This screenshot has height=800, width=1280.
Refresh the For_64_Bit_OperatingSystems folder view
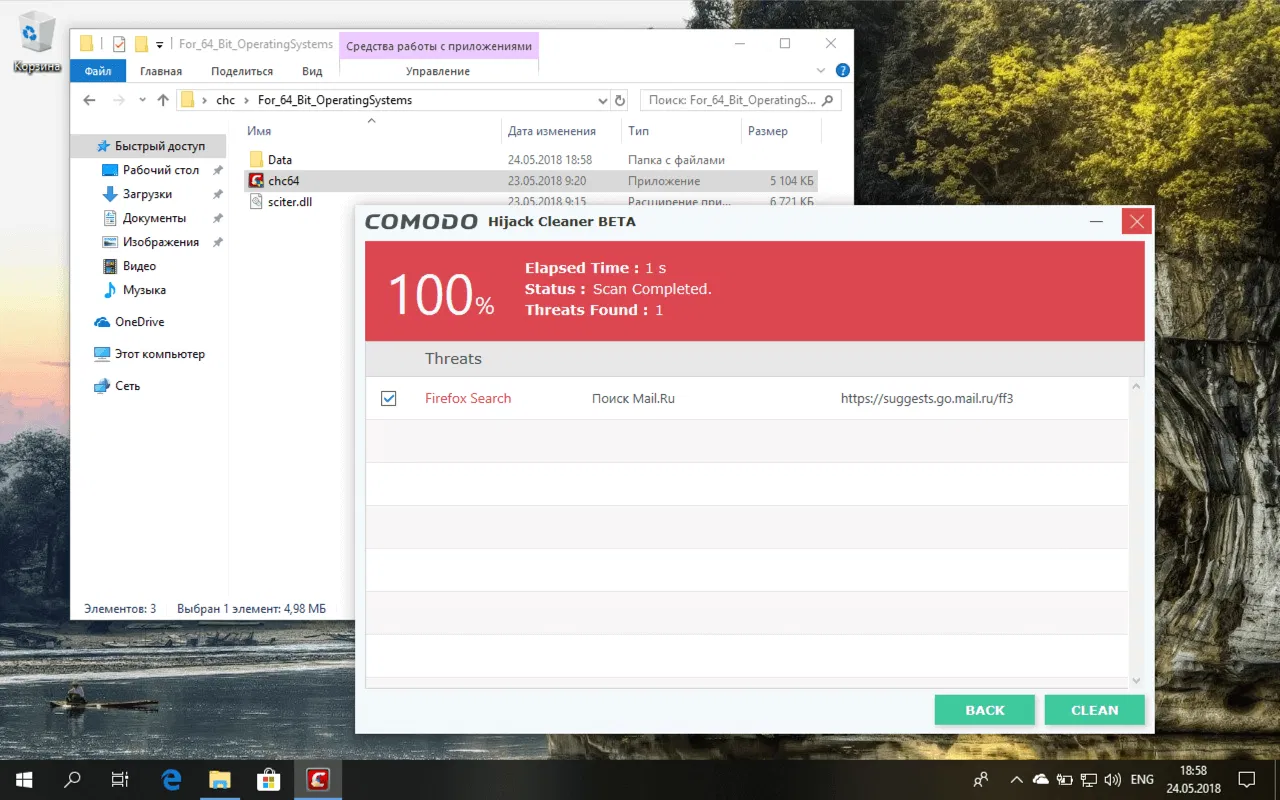click(x=620, y=101)
